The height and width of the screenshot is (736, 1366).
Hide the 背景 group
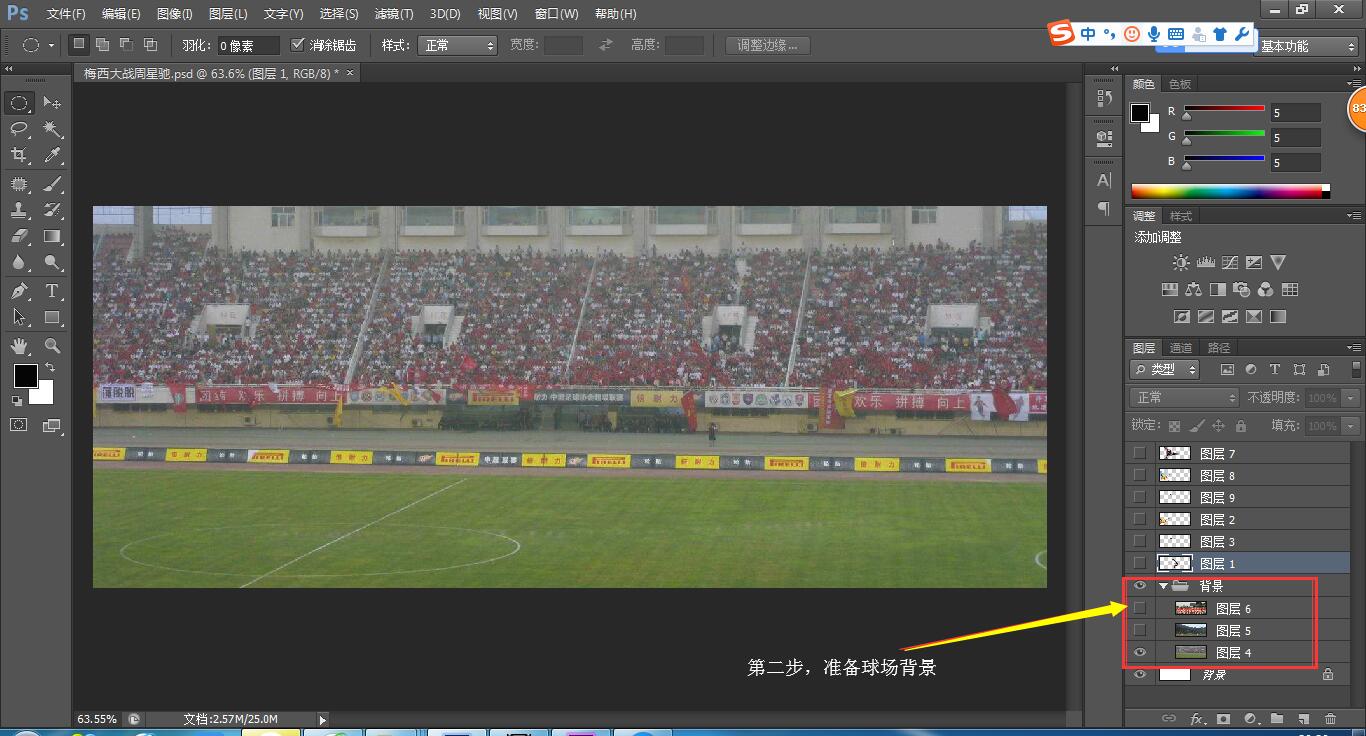point(1140,586)
